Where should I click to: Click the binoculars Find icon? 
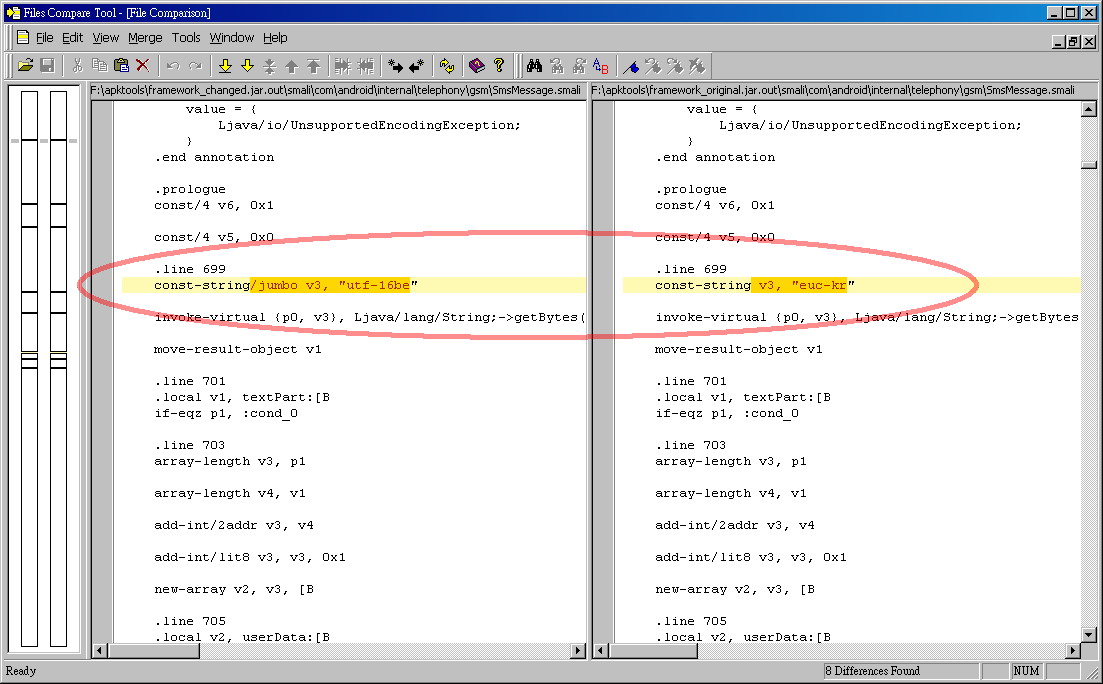point(534,66)
